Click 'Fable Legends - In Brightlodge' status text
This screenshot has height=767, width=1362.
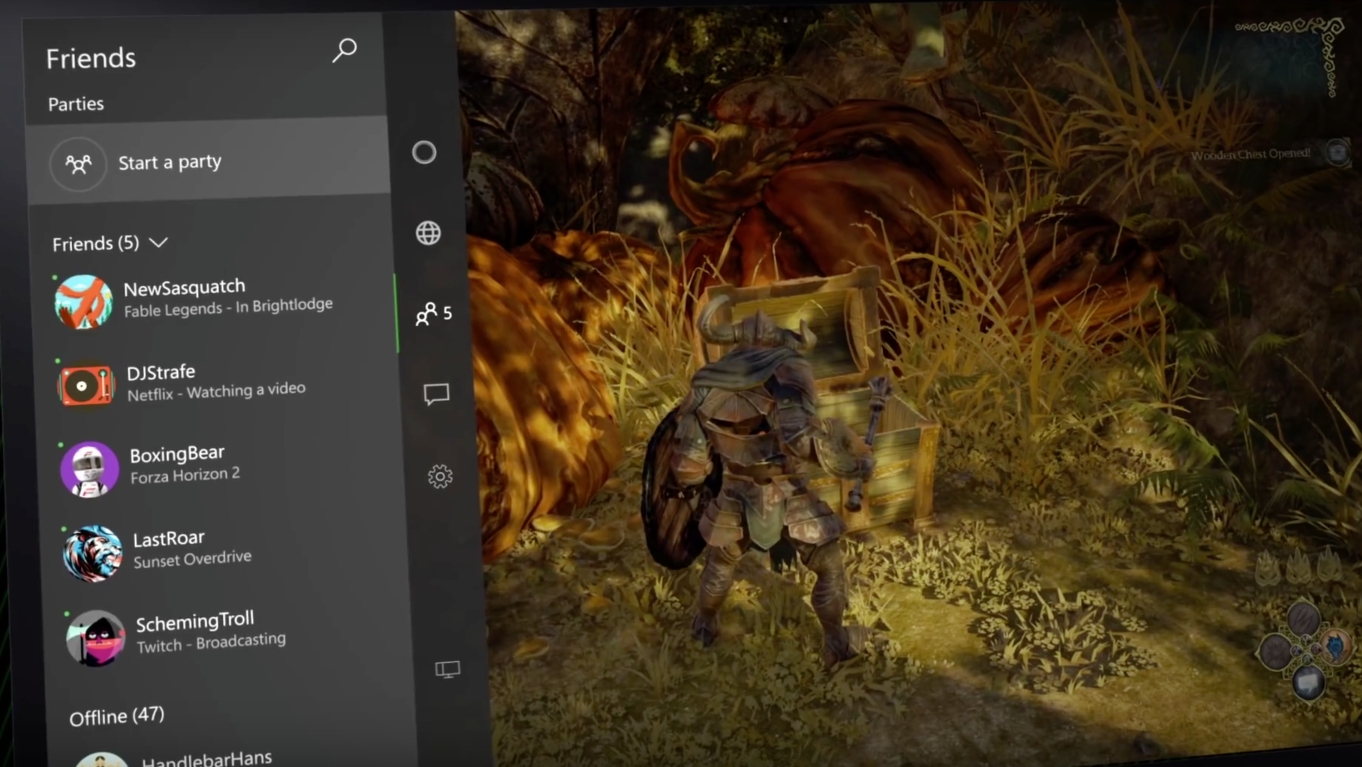click(228, 307)
